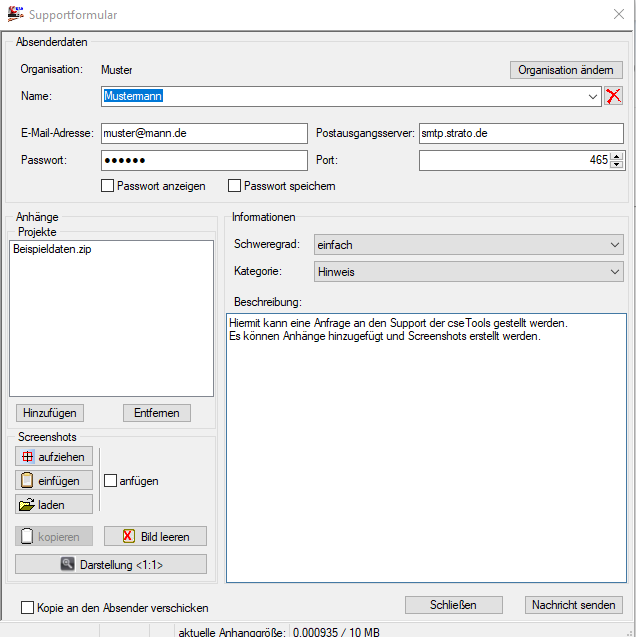Expand the Name combo box arrow
Viewport: 636px width, 637px height.
coord(594,96)
